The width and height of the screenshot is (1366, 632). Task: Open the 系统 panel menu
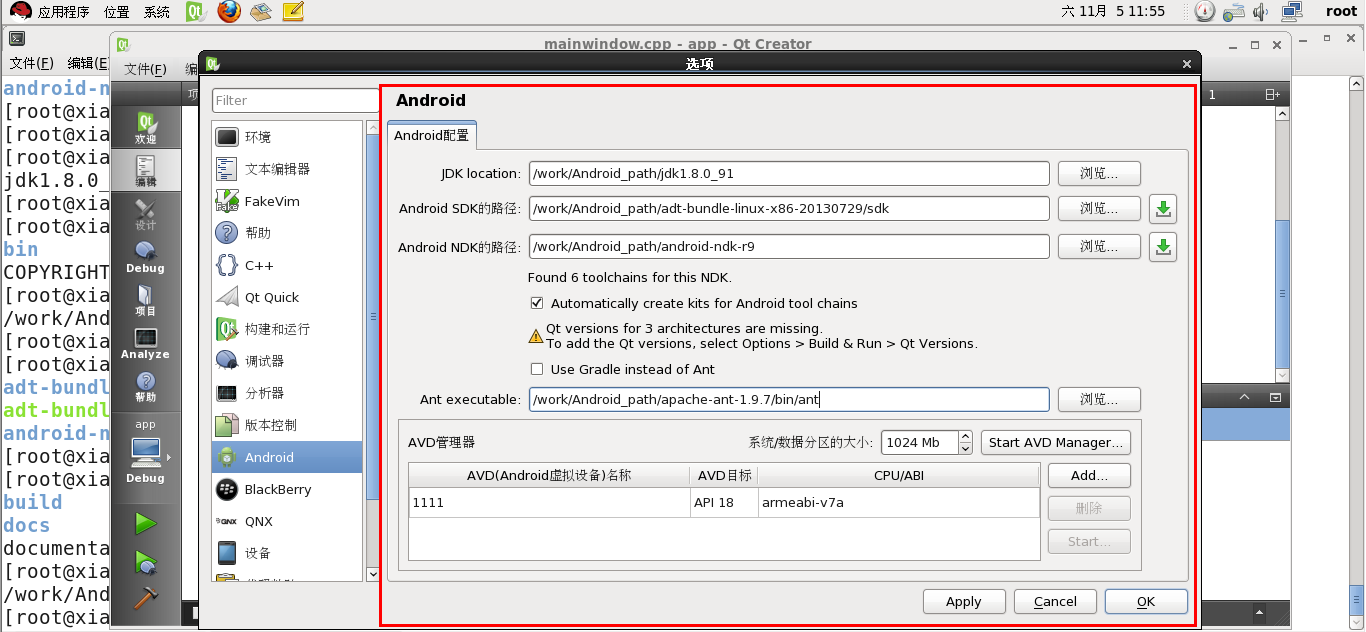pyautogui.click(x=157, y=12)
